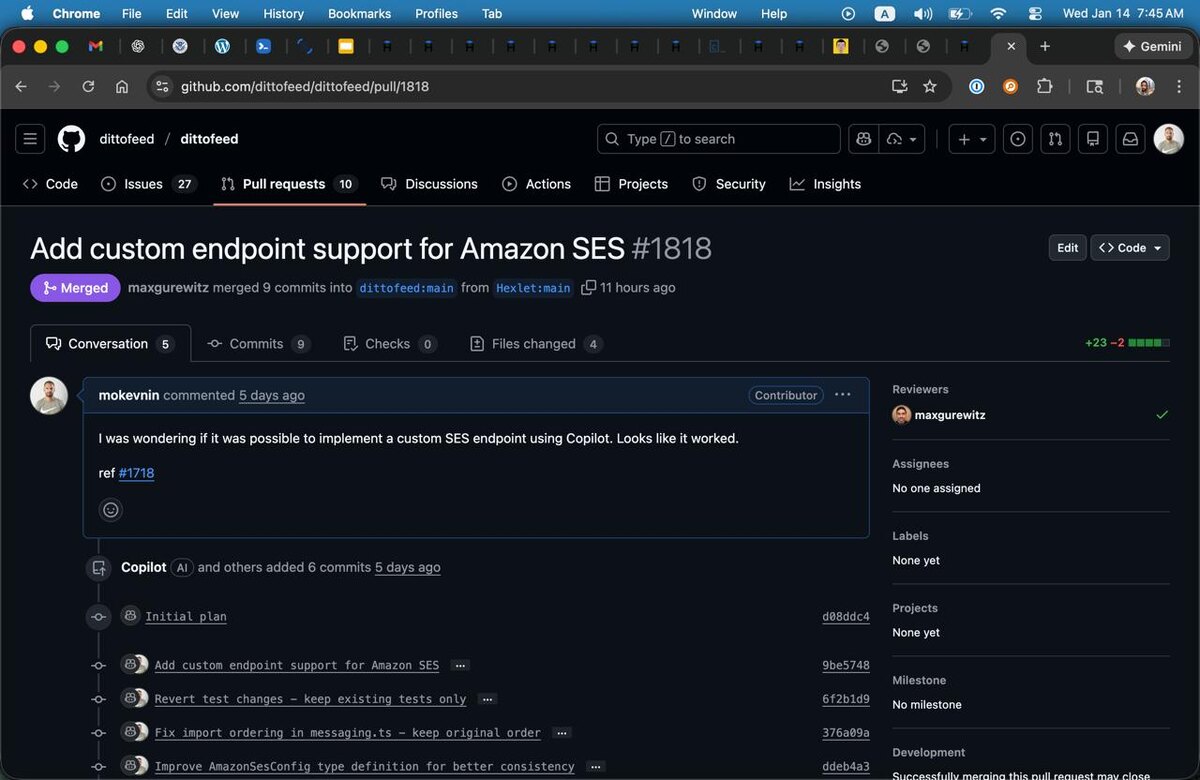
Task: Click the diffstat bar showing +23 −2
Action: (x=1127, y=343)
